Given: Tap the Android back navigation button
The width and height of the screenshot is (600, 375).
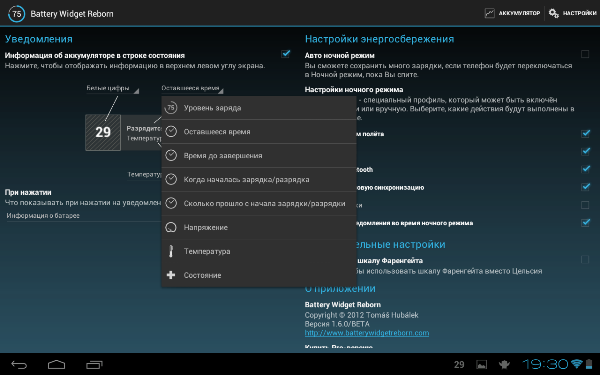Looking at the screenshot, I should 19,365.
